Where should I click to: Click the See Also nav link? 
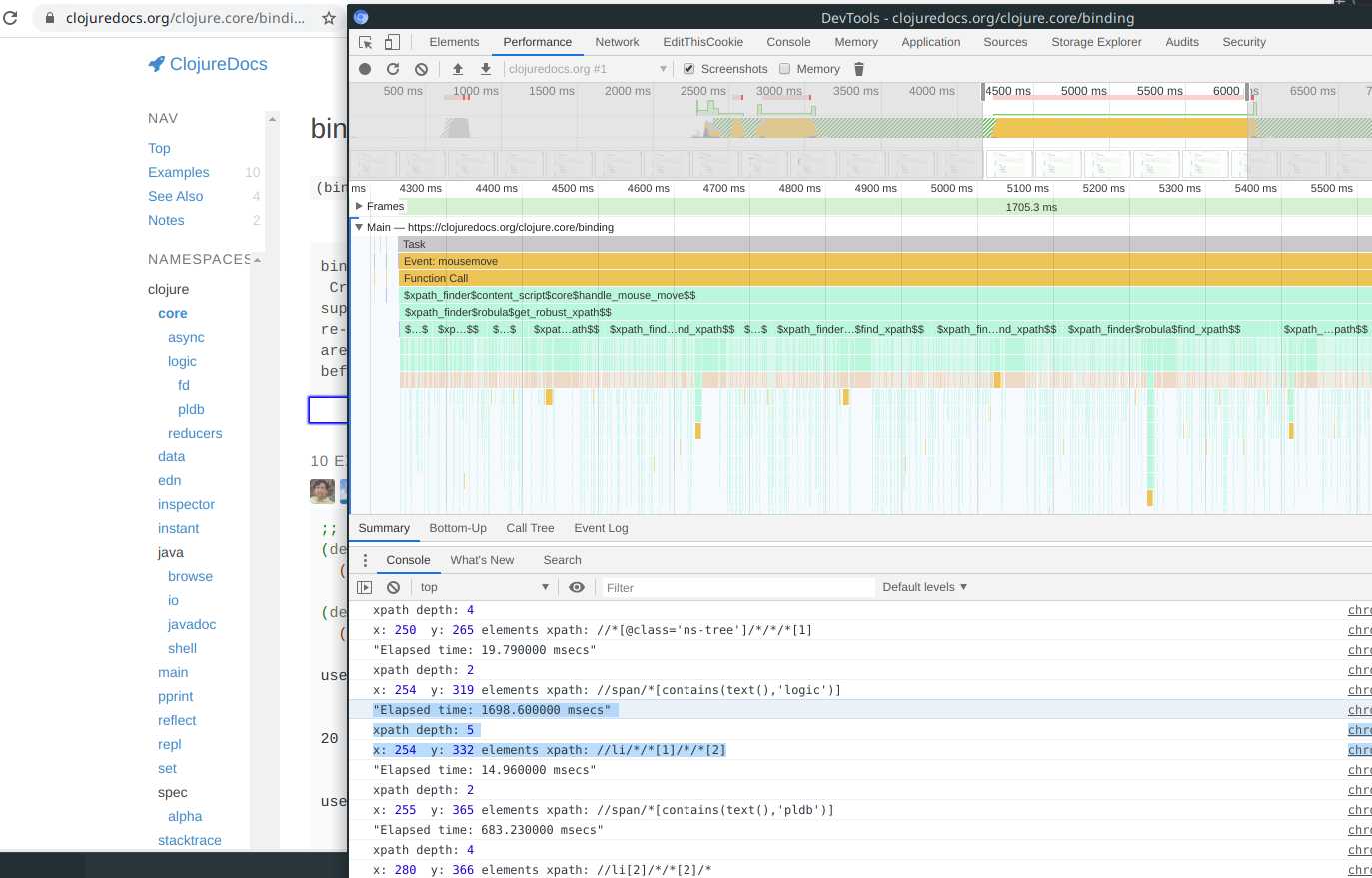(x=176, y=196)
